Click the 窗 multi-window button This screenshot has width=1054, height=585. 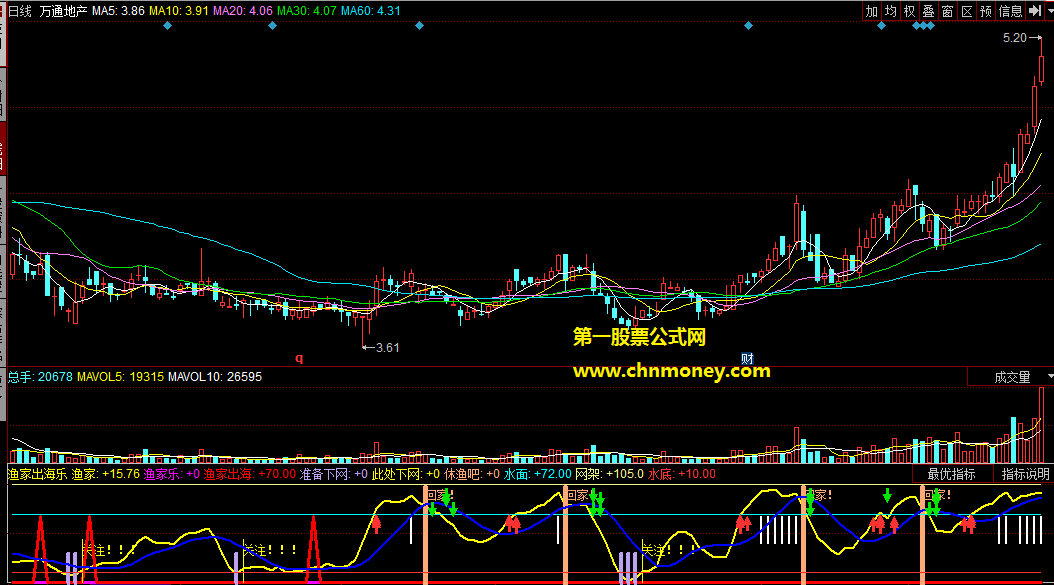coord(947,11)
